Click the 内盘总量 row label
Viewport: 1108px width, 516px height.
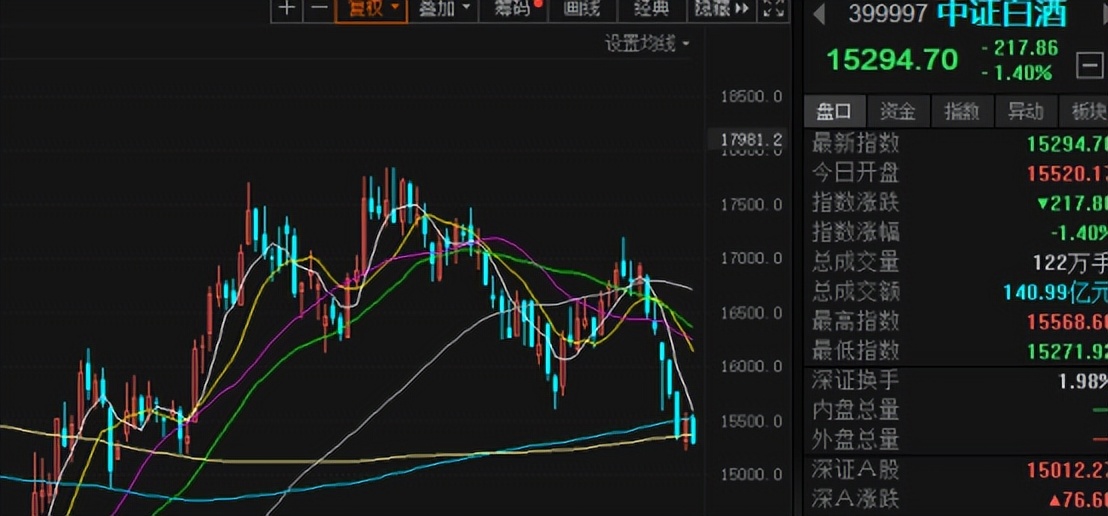[x=855, y=410]
